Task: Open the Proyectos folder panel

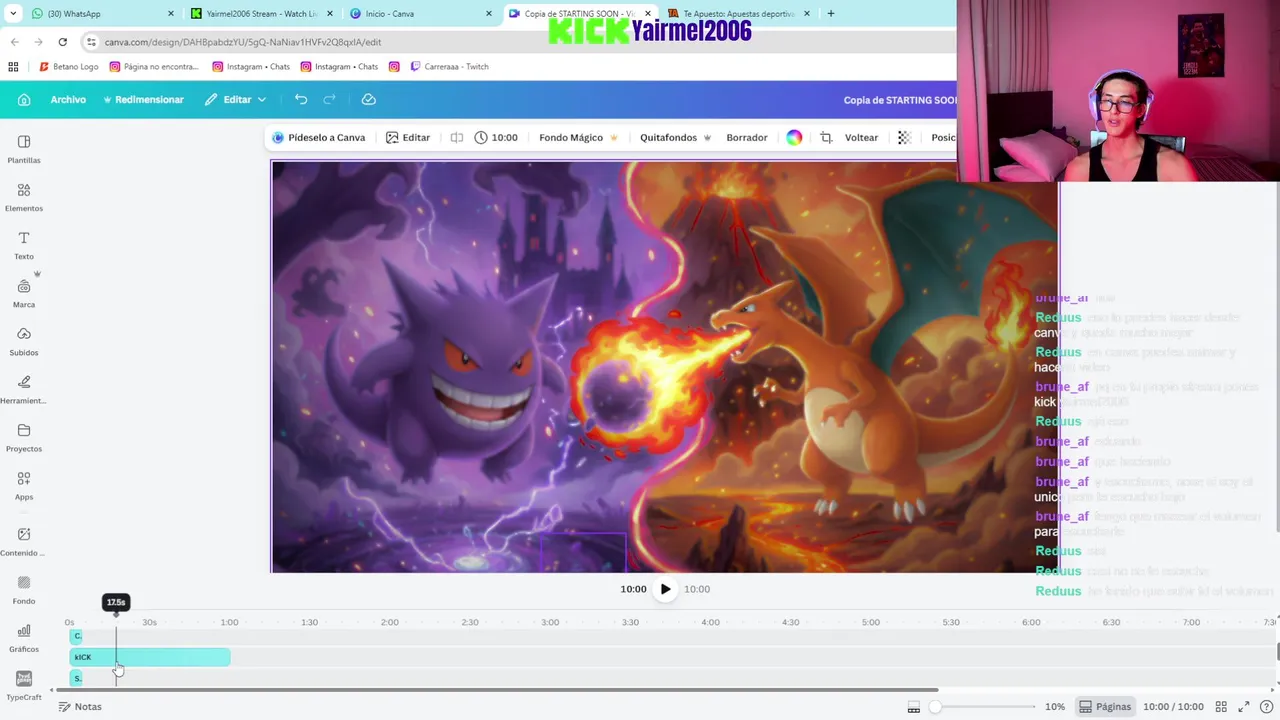Action: coord(24,437)
